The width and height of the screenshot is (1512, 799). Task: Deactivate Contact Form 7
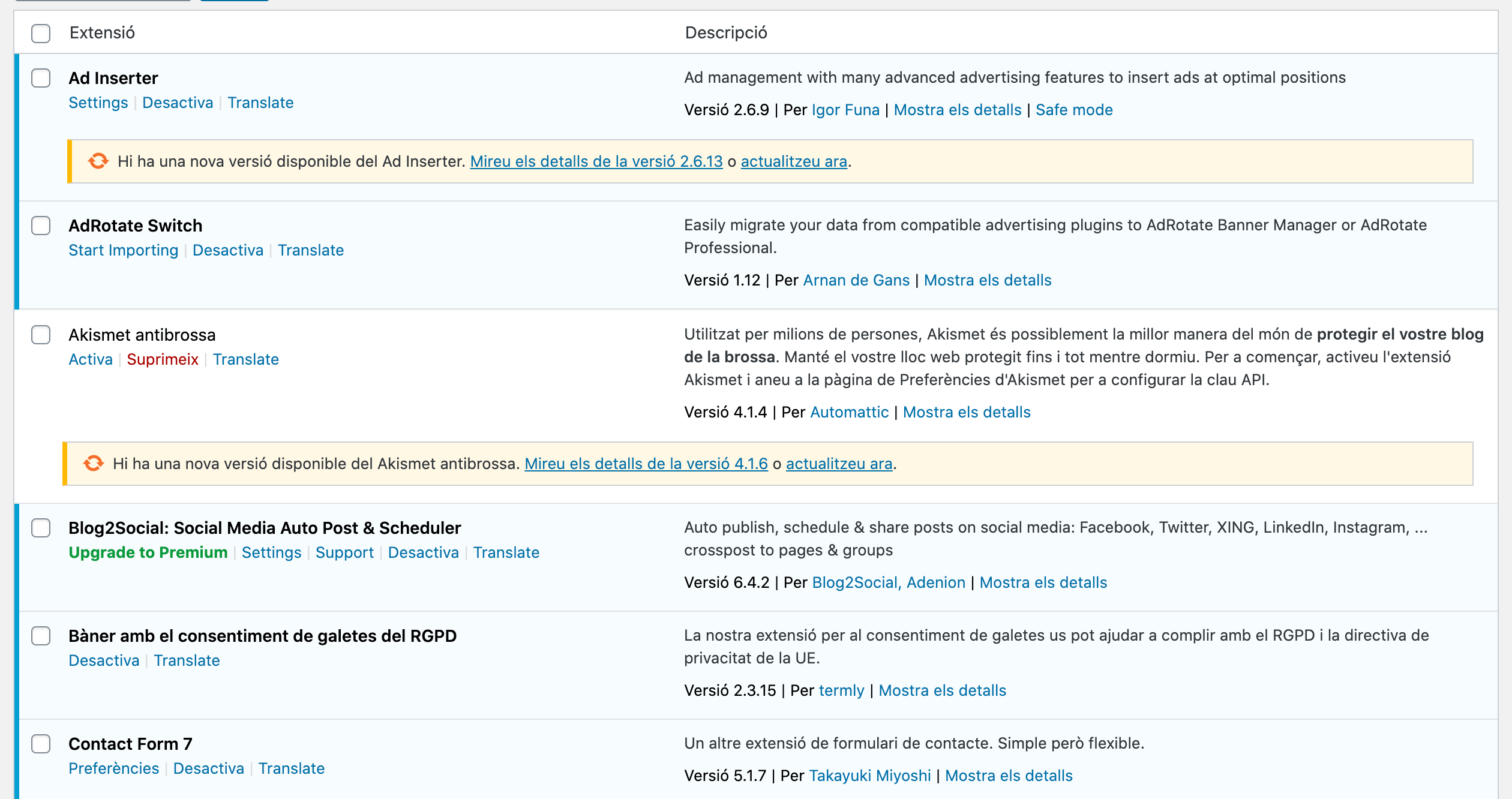[x=209, y=768]
